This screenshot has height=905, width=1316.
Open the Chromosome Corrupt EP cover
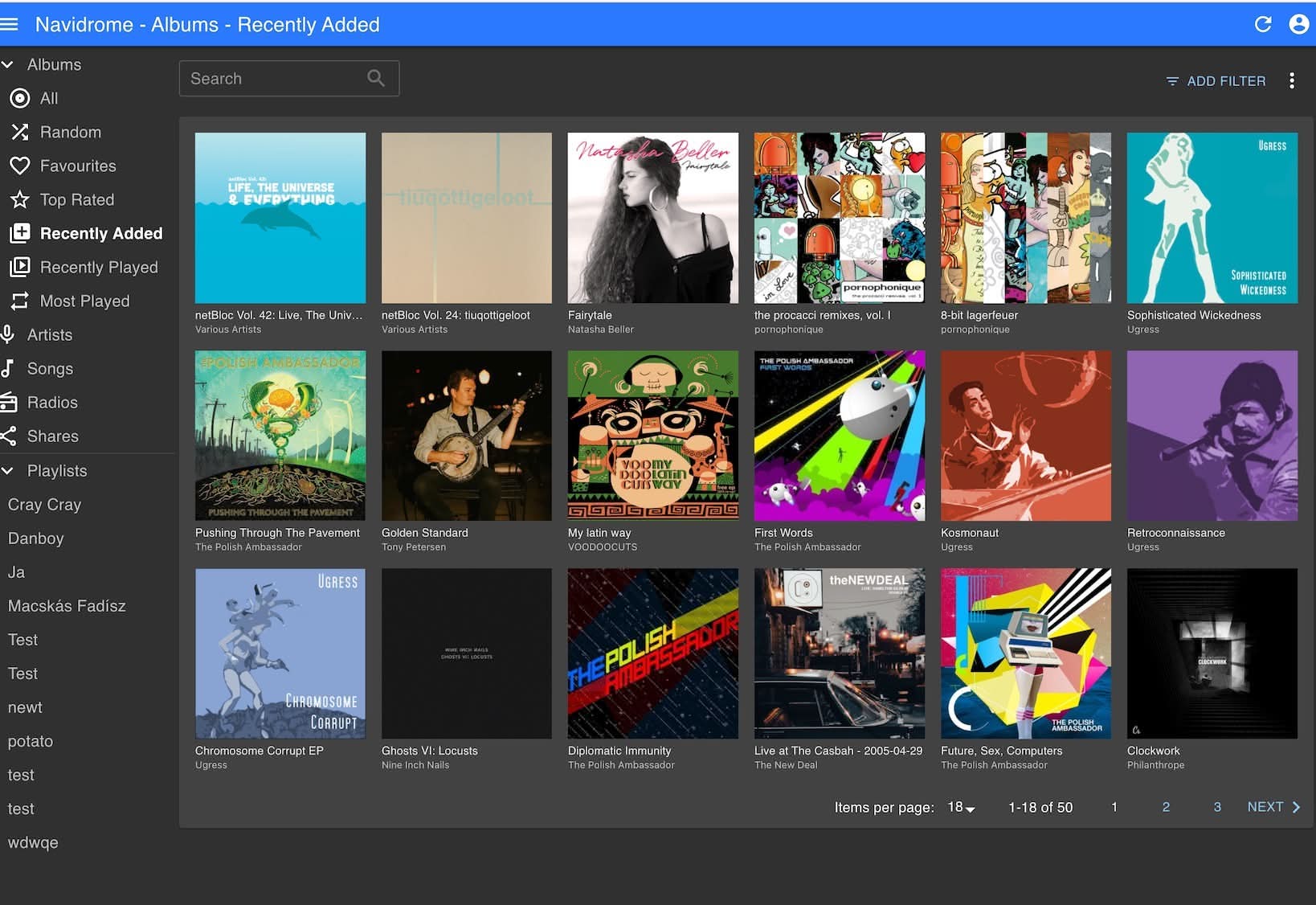coord(280,653)
